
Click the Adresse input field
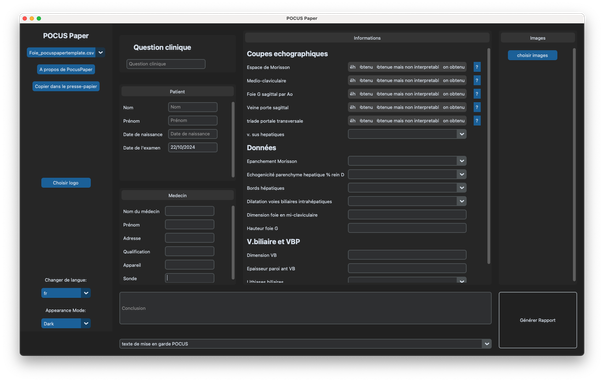(x=190, y=238)
